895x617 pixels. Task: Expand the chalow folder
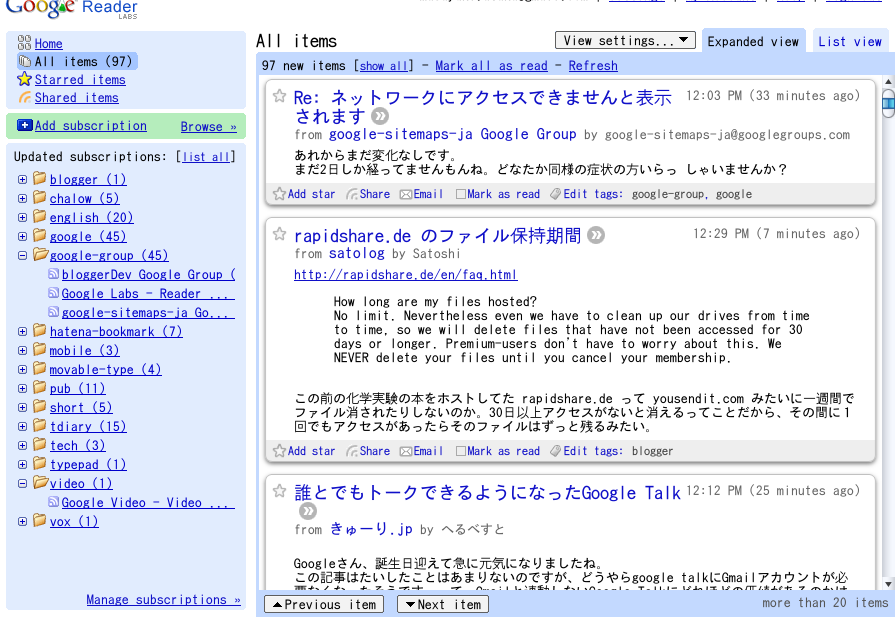pyautogui.click(x=22, y=199)
